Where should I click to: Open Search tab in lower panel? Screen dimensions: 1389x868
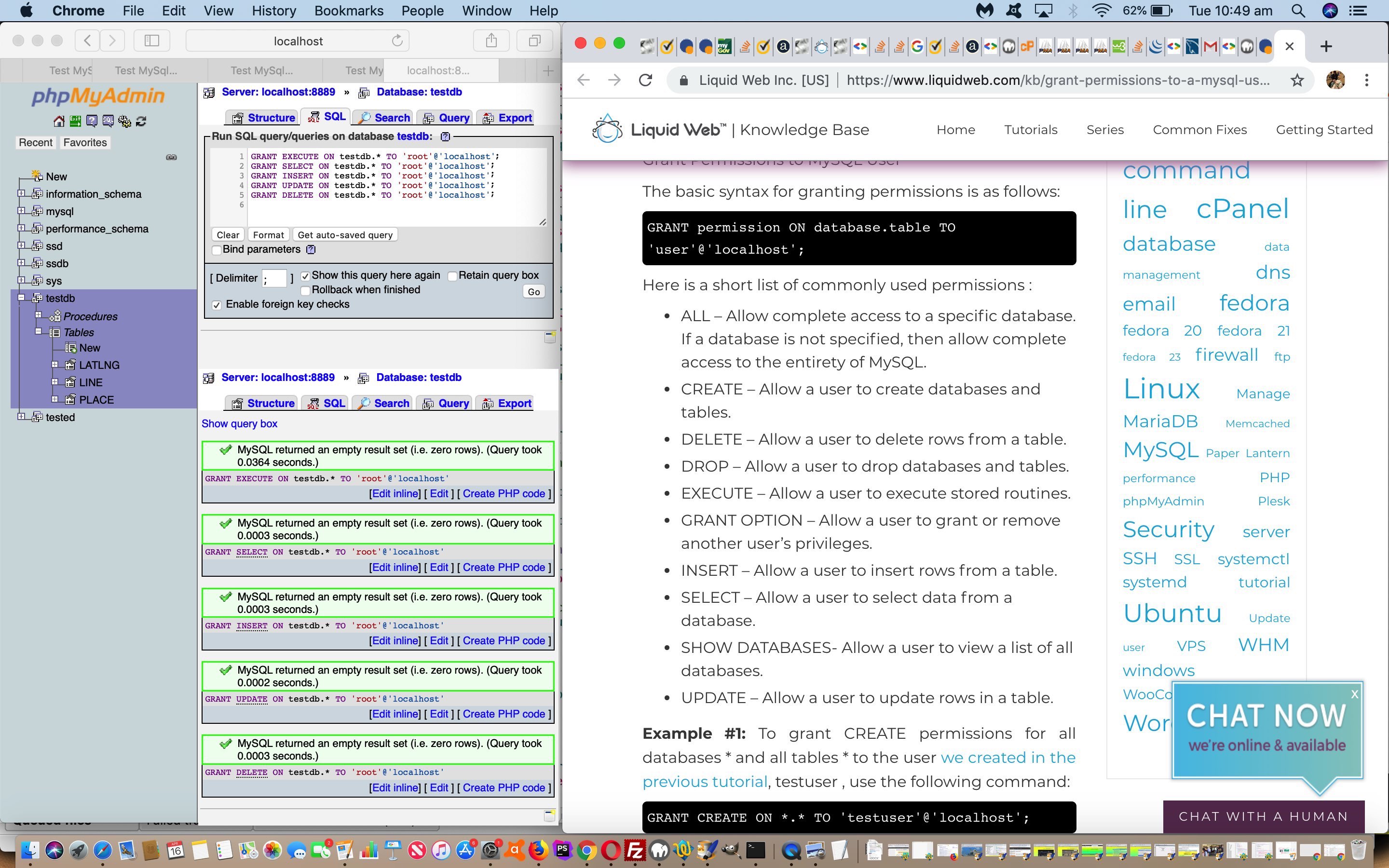[x=383, y=404]
